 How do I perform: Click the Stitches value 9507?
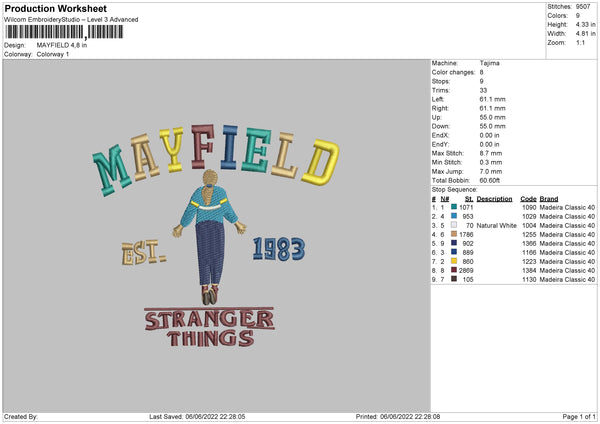[583, 7]
